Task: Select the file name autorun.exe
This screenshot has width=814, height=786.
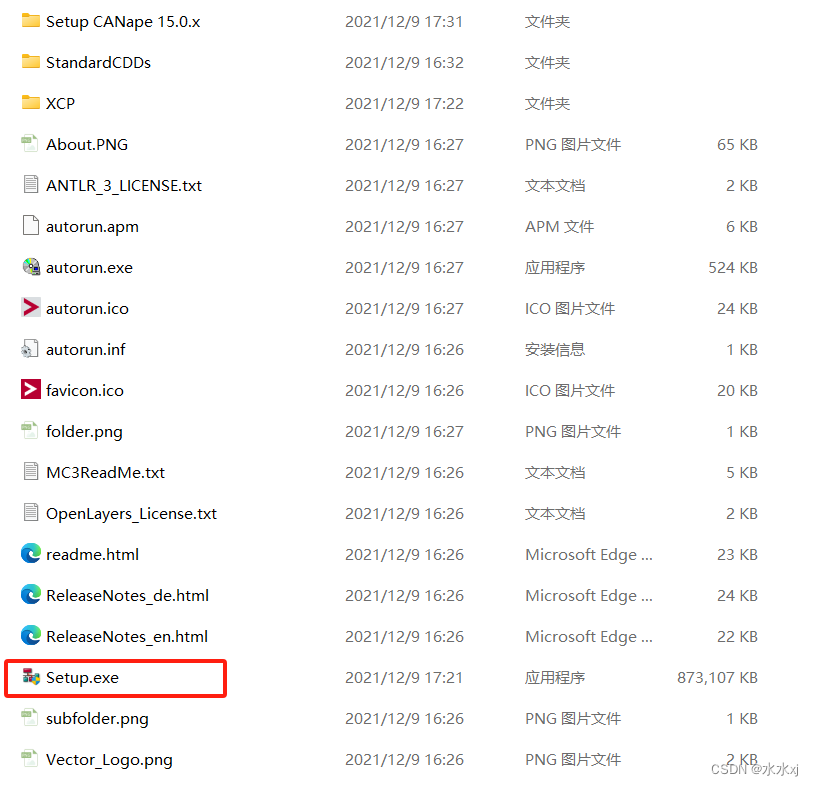Action: click(x=89, y=267)
